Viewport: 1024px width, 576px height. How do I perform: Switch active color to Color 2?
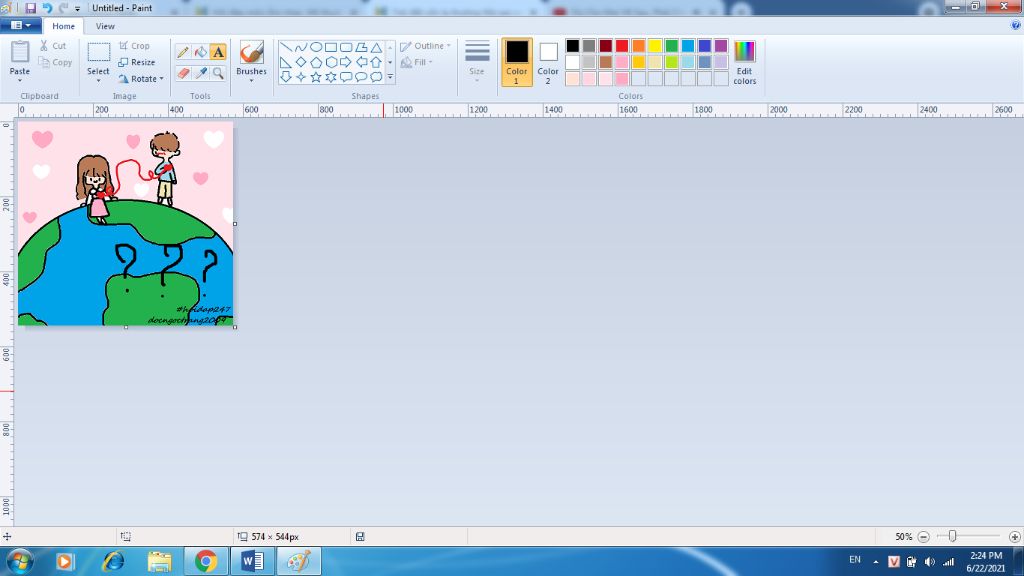[x=548, y=61]
